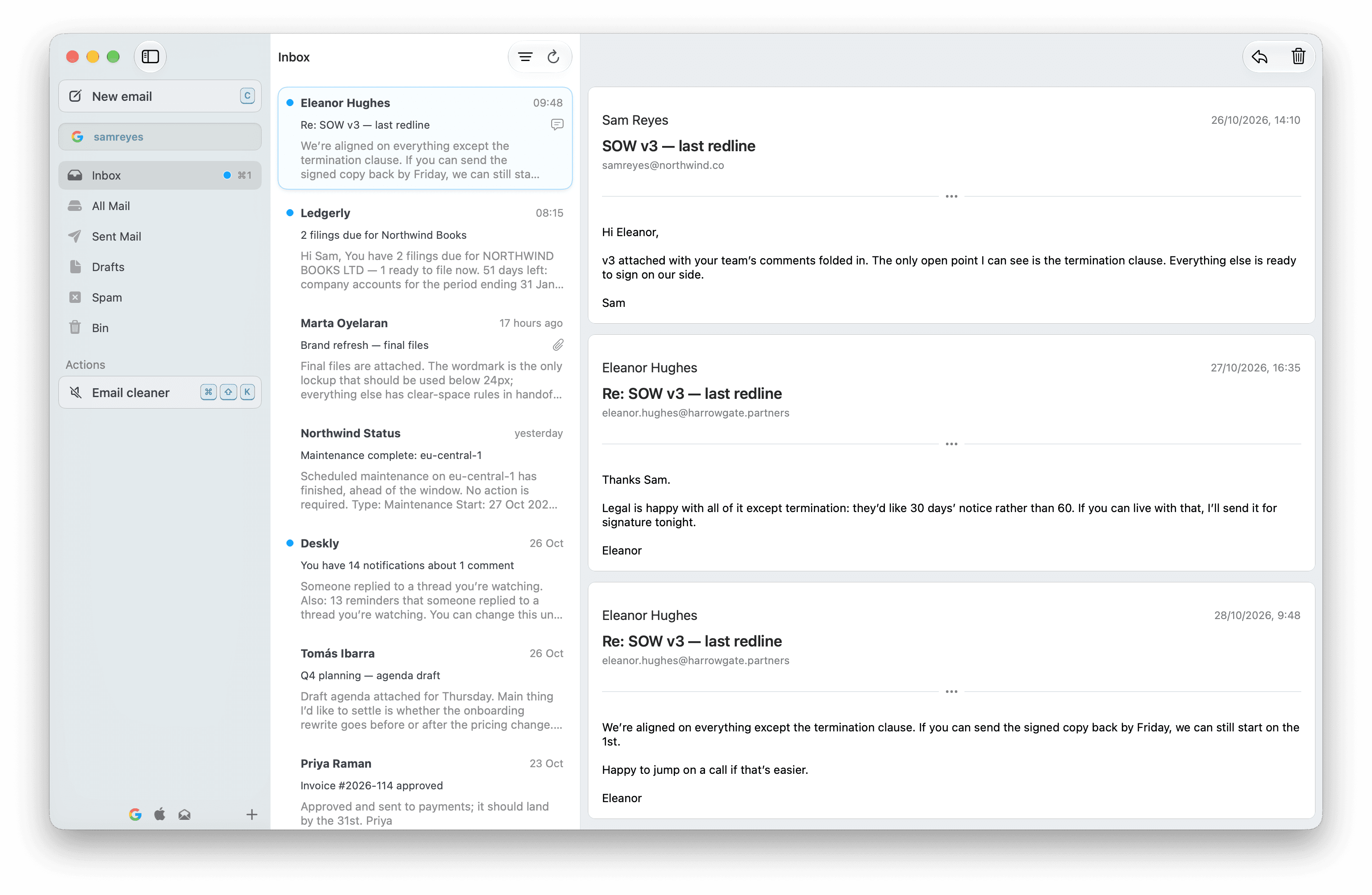
Task: Expand details of 27/10/2026 Eleanor message
Action: coord(951,444)
